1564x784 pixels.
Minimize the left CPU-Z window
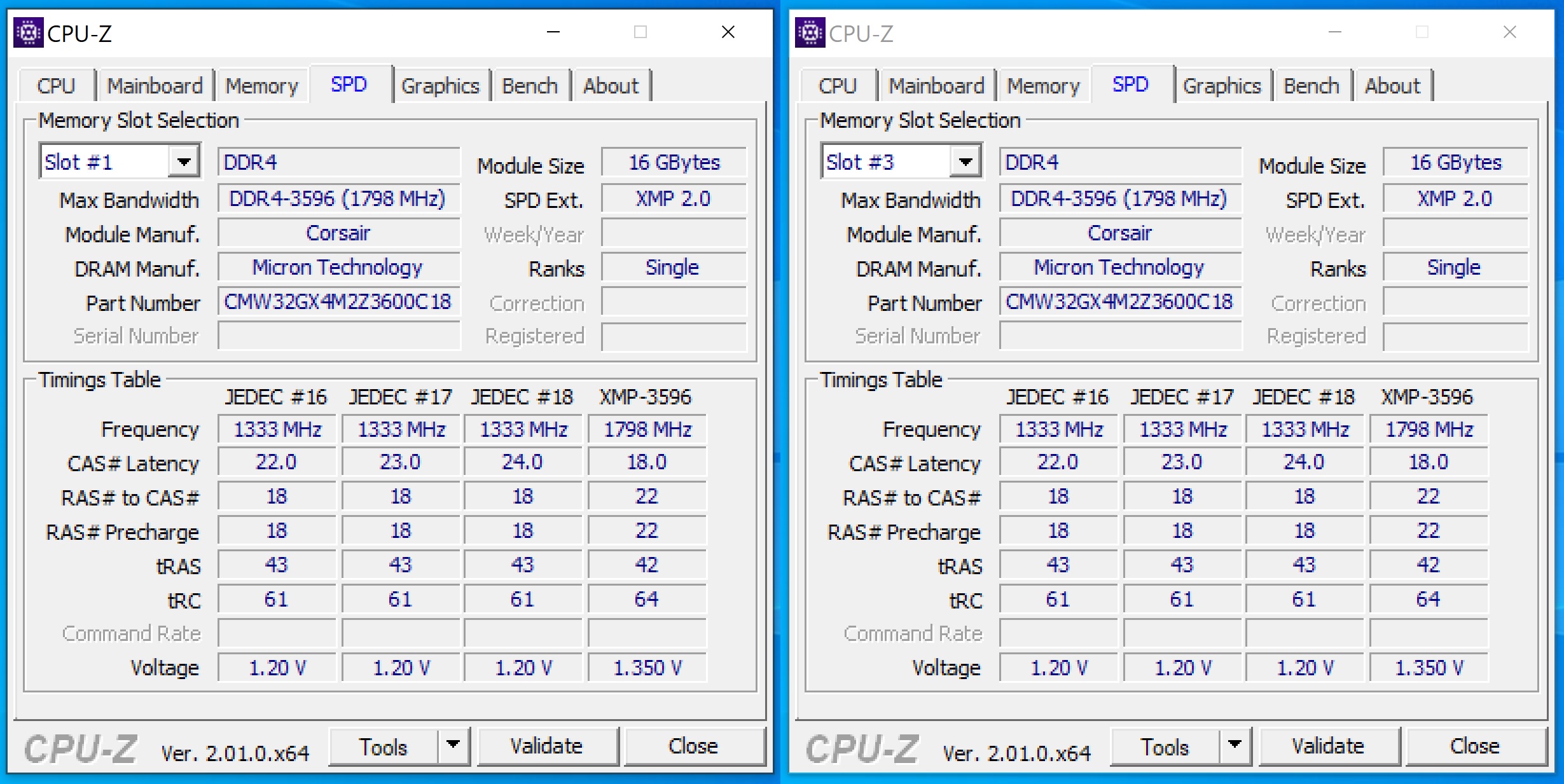(x=553, y=32)
